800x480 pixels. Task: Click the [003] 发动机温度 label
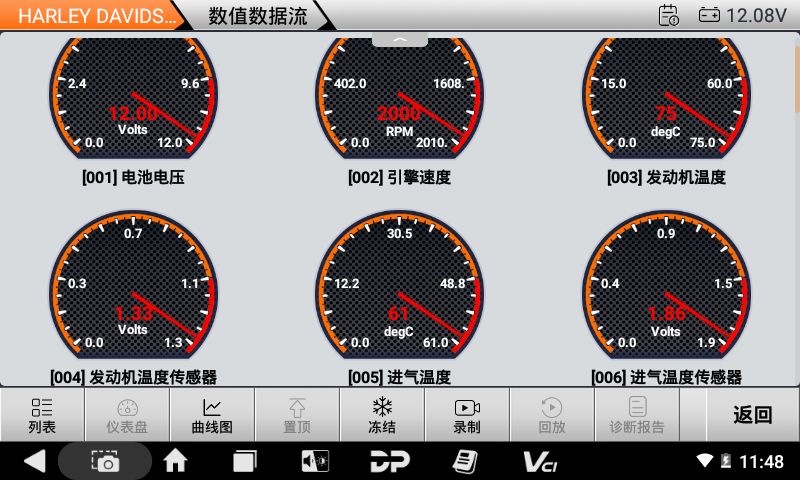(x=666, y=177)
